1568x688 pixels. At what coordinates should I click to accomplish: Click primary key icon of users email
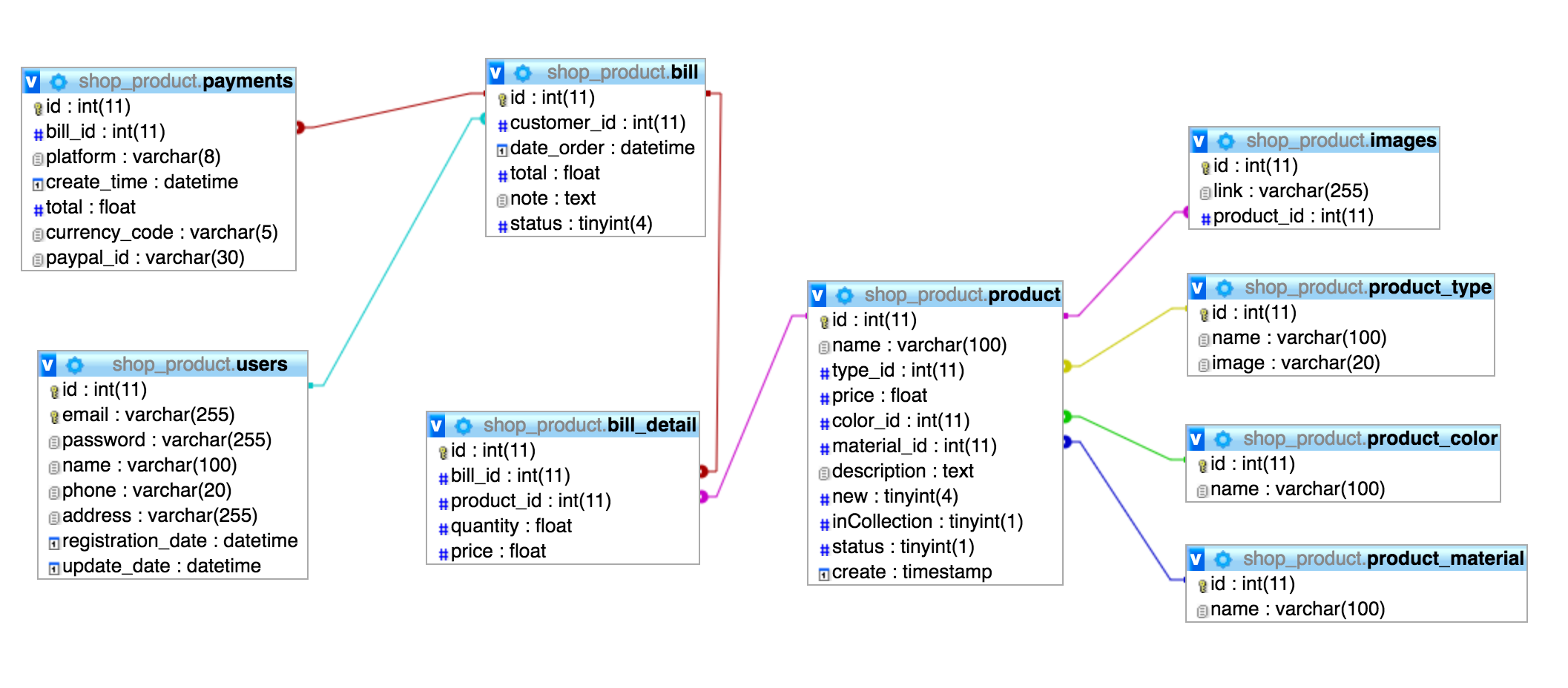[x=54, y=417]
